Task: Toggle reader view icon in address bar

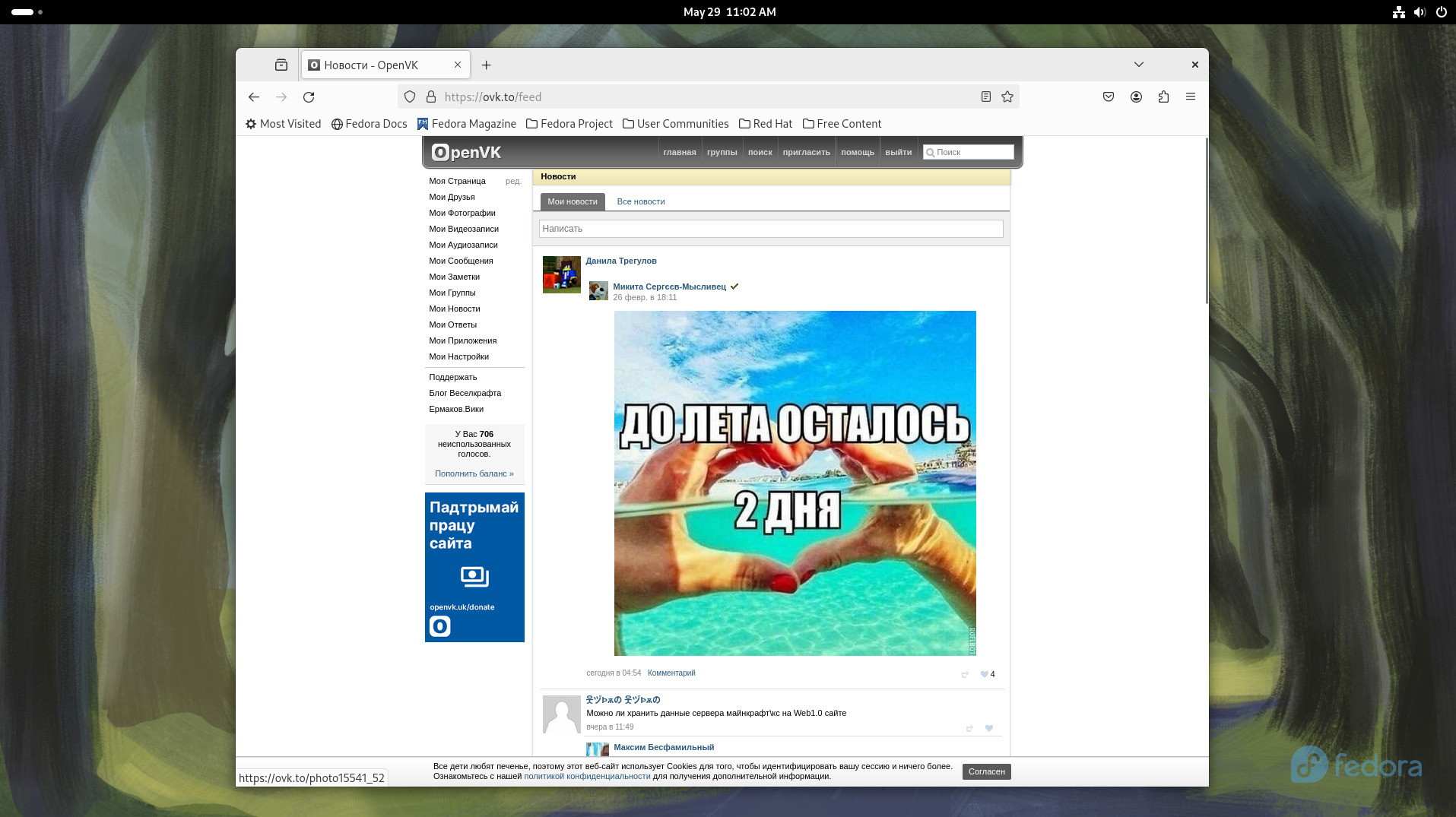Action: [x=985, y=97]
